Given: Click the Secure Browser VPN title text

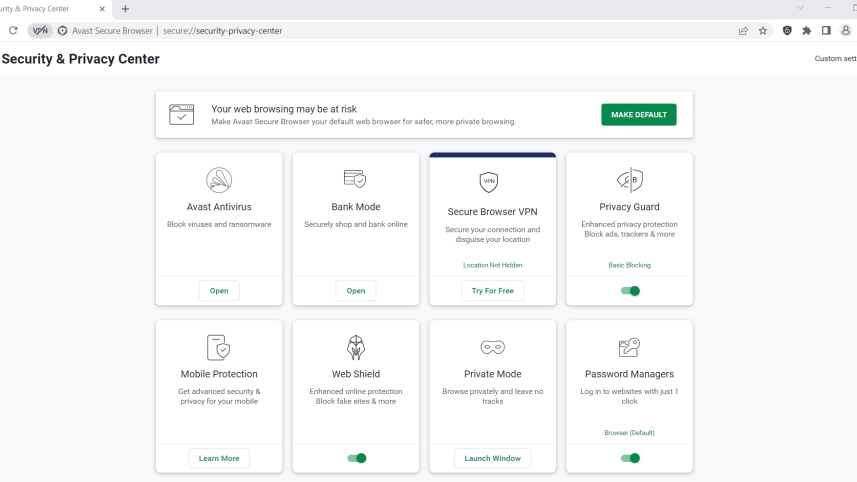Looking at the screenshot, I should (492, 211).
